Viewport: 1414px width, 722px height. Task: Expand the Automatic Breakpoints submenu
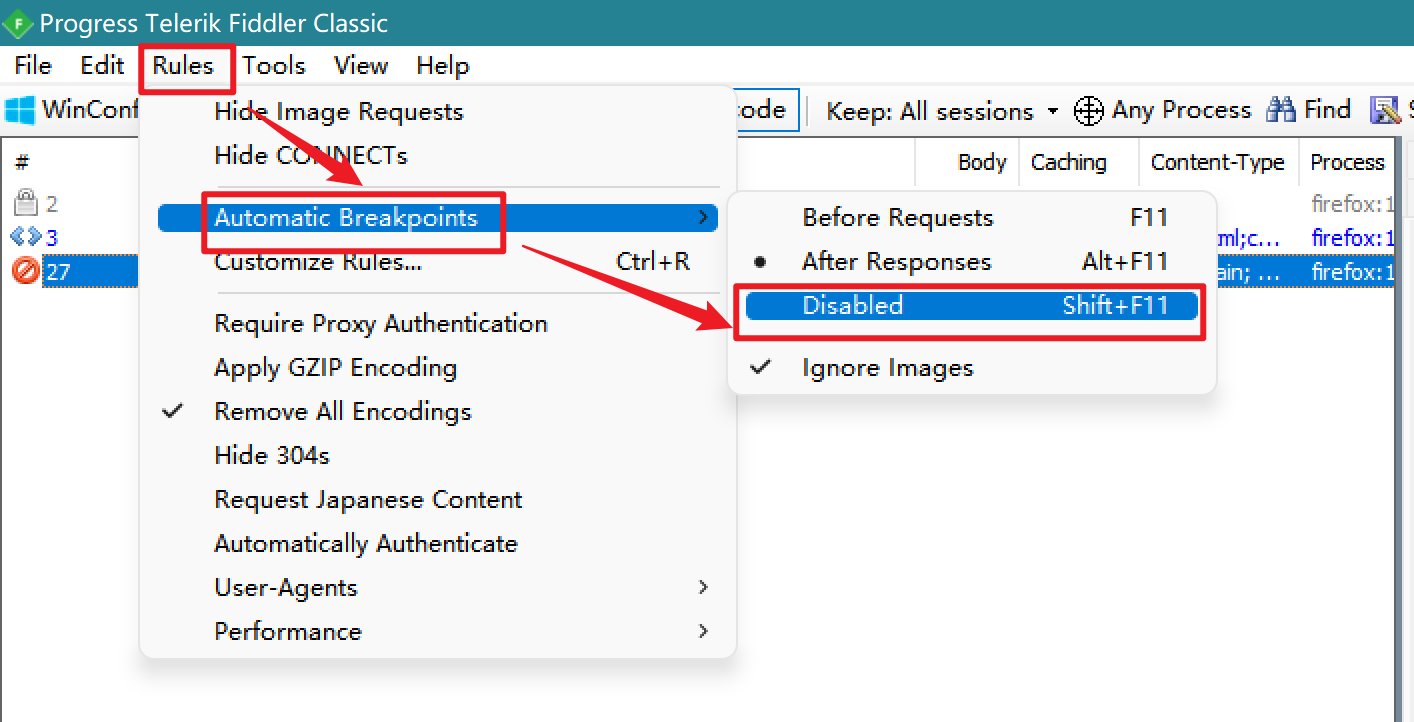[438, 218]
